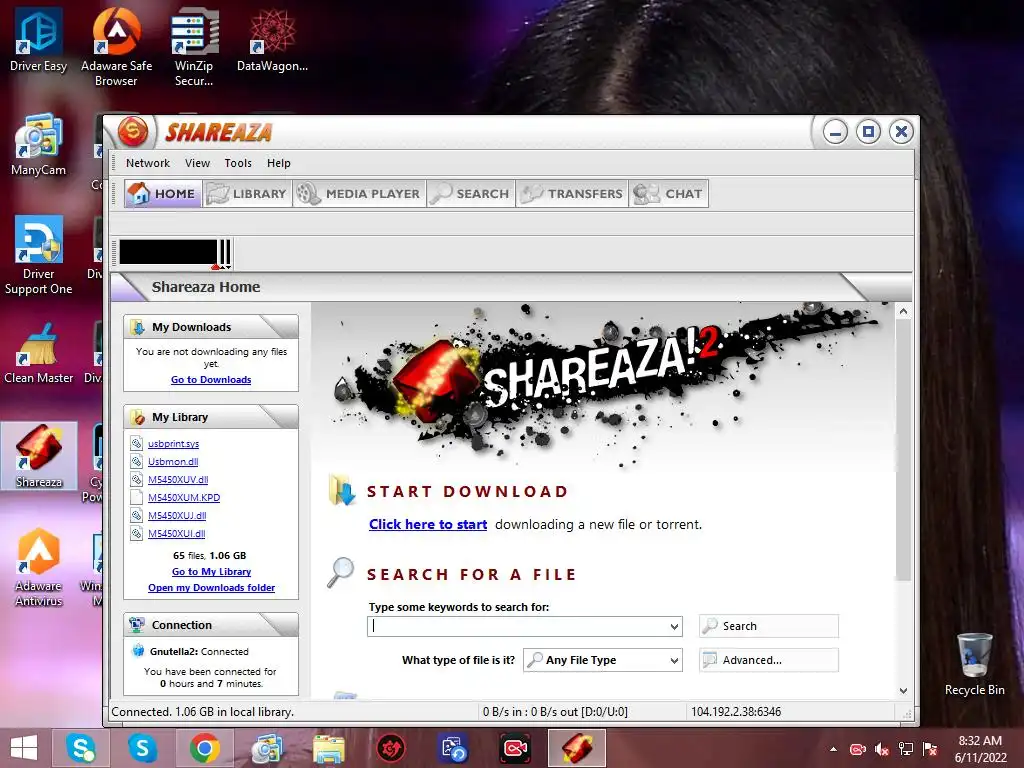Open M5450XUJ.dll library file link
Image resolution: width=1024 pixels, height=768 pixels.
click(x=177, y=516)
